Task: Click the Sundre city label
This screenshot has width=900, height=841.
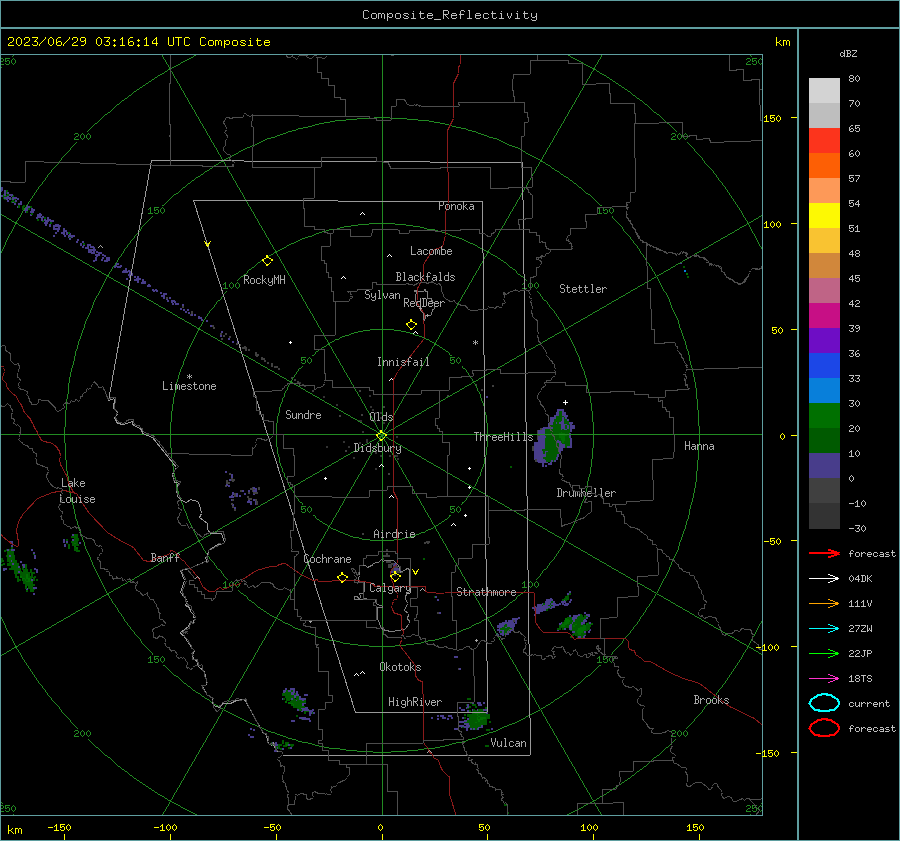Action: [x=303, y=414]
